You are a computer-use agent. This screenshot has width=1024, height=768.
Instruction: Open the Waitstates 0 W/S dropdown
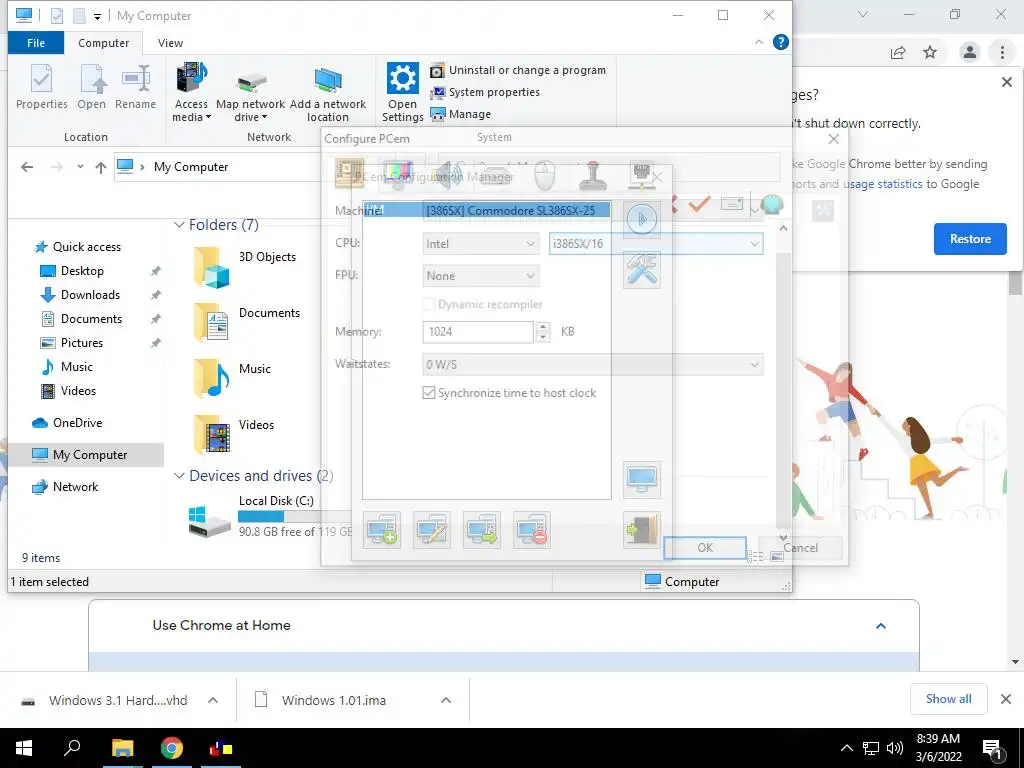592,364
